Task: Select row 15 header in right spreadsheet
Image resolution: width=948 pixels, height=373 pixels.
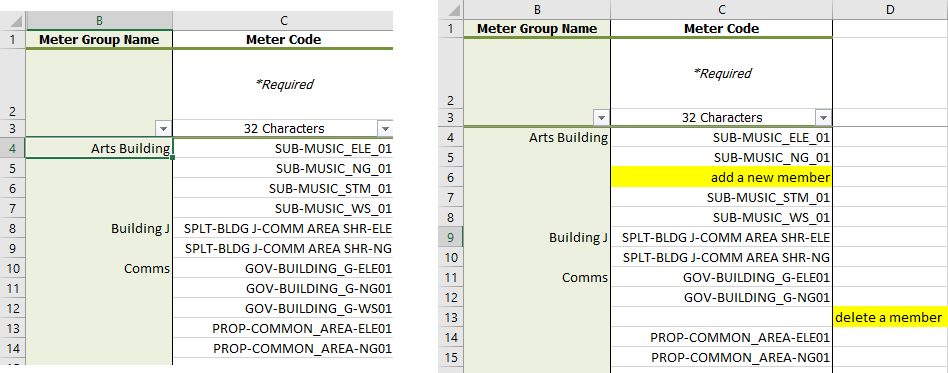Action: point(451,357)
